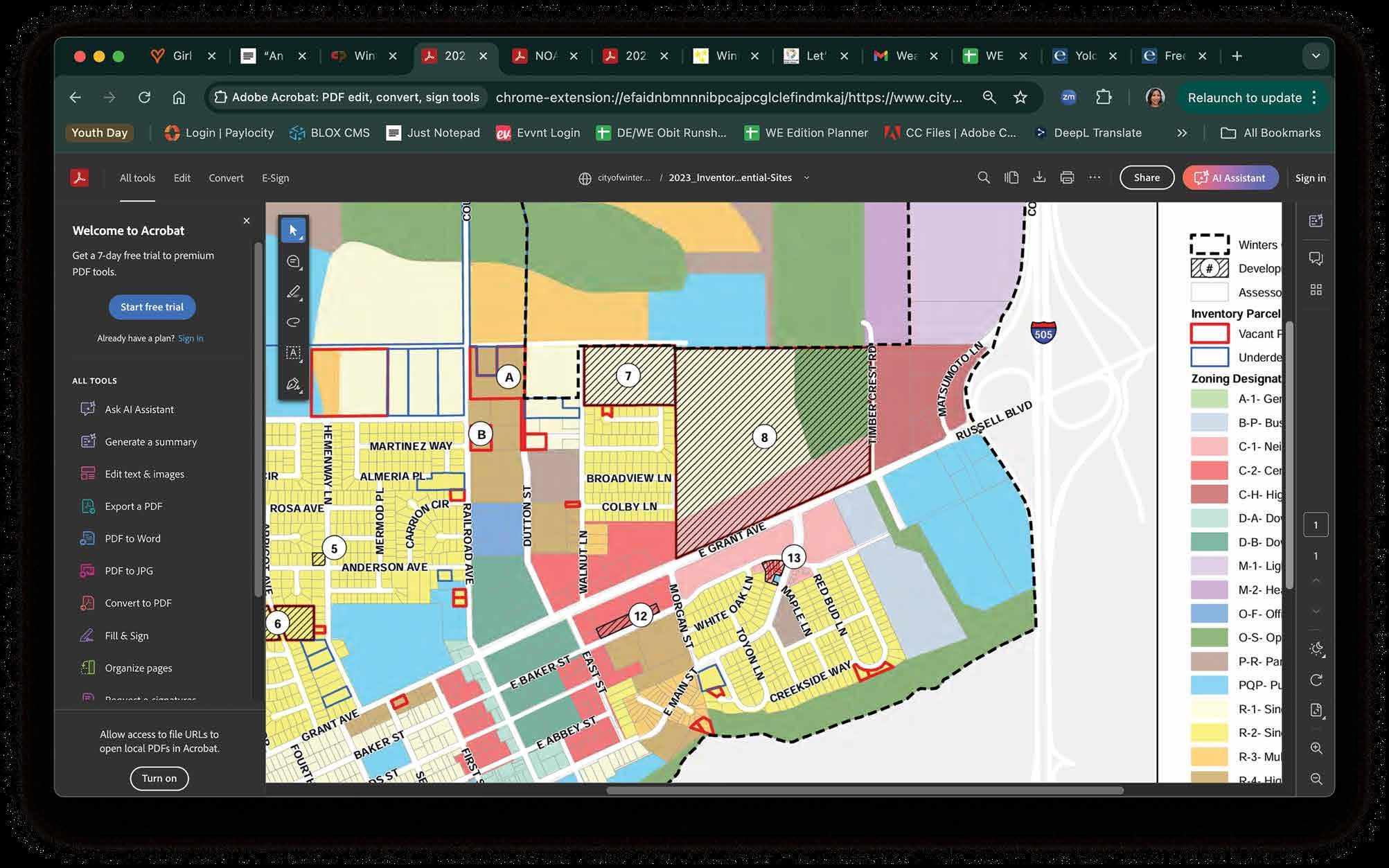1389x868 pixels.
Task: Rotate the page view icon
Action: (1316, 680)
